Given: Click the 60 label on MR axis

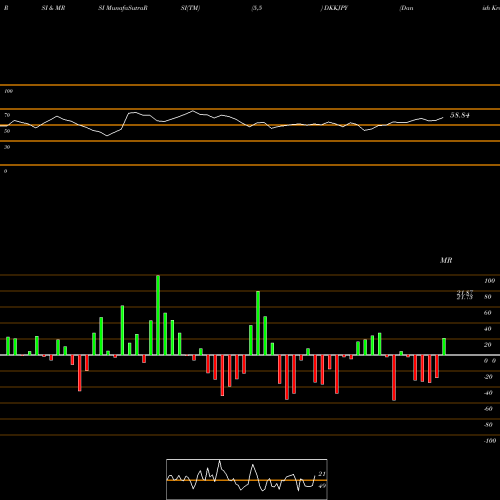Looking at the screenshot, I should (488, 313).
